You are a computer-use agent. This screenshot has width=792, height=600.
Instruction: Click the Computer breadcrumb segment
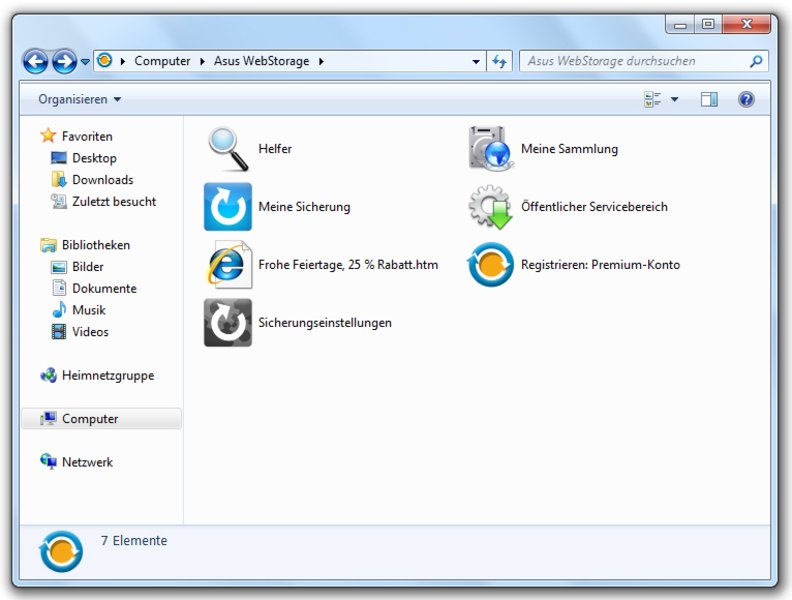click(162, 61)
